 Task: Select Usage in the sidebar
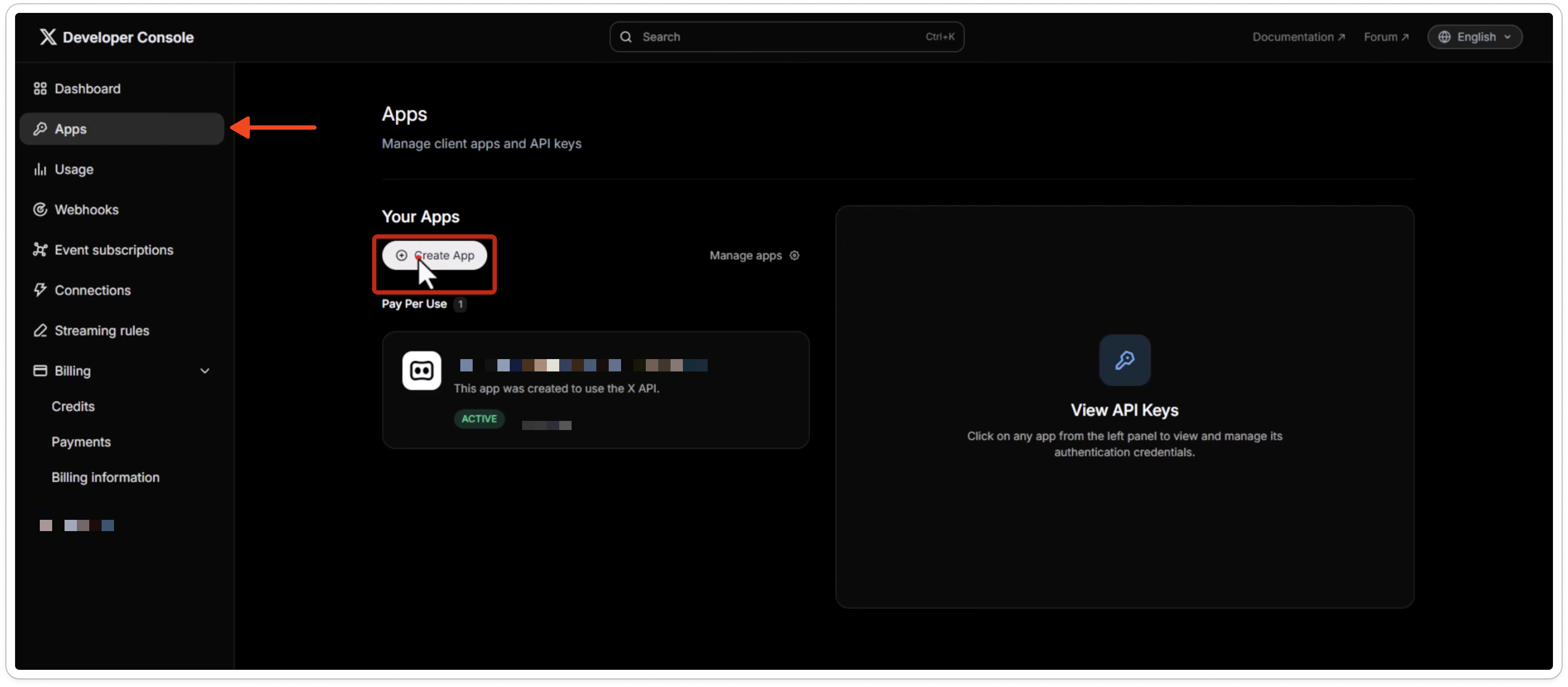tap(122, 169)
